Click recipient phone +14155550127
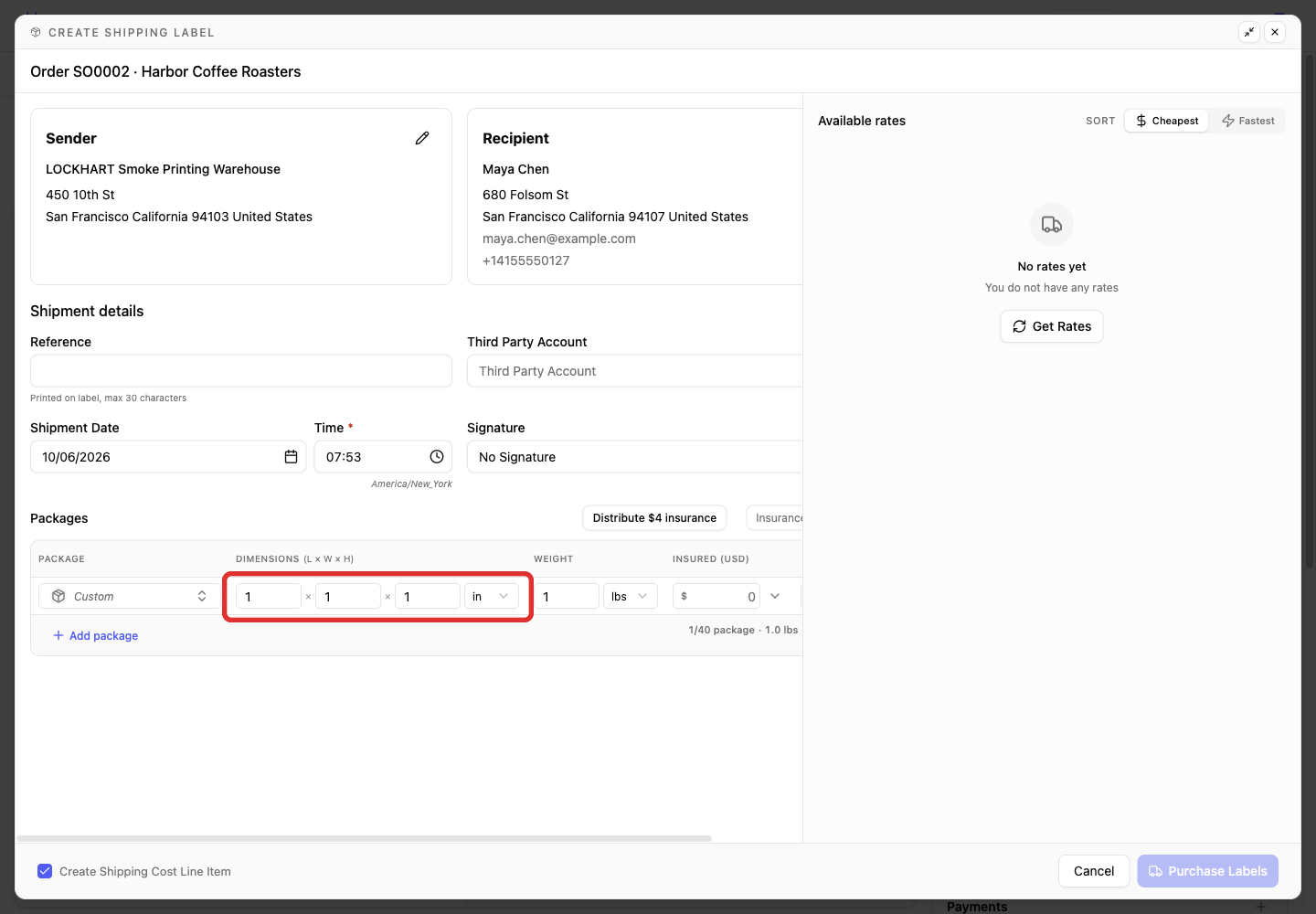 click(x=526, y=260)
